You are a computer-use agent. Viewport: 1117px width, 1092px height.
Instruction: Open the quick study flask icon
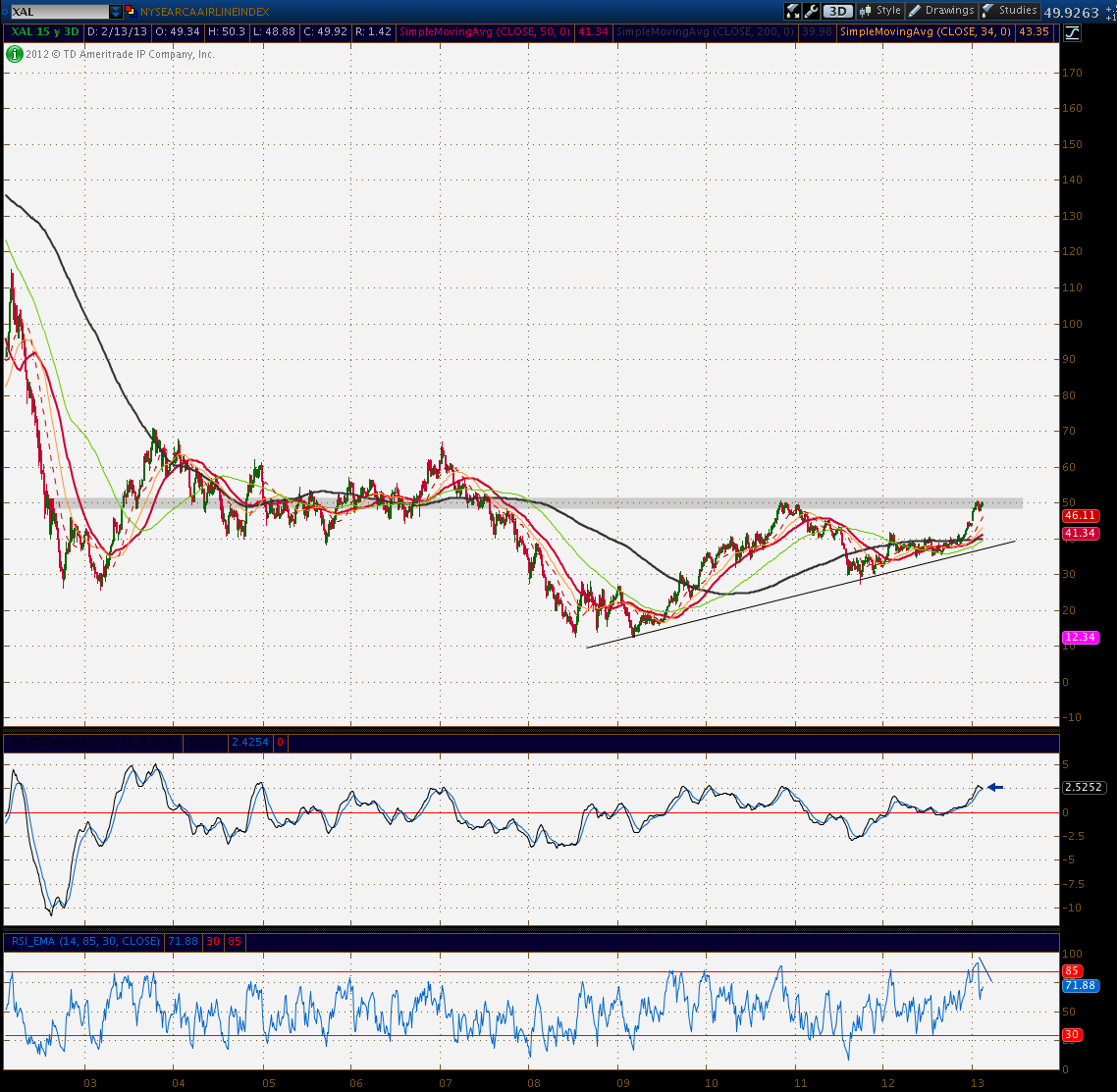click(792, 11)
